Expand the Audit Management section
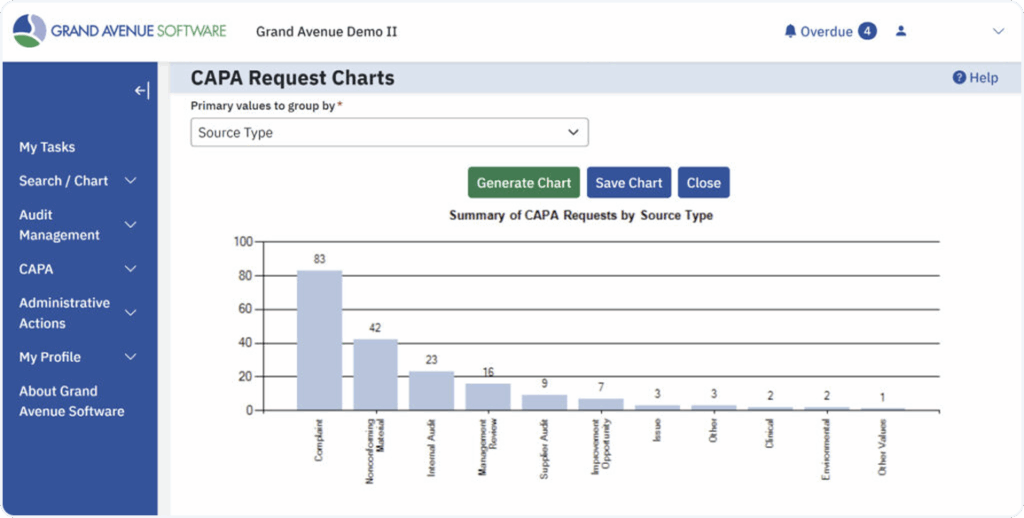Screen dimensions: 1024x518 pos(130,225)
